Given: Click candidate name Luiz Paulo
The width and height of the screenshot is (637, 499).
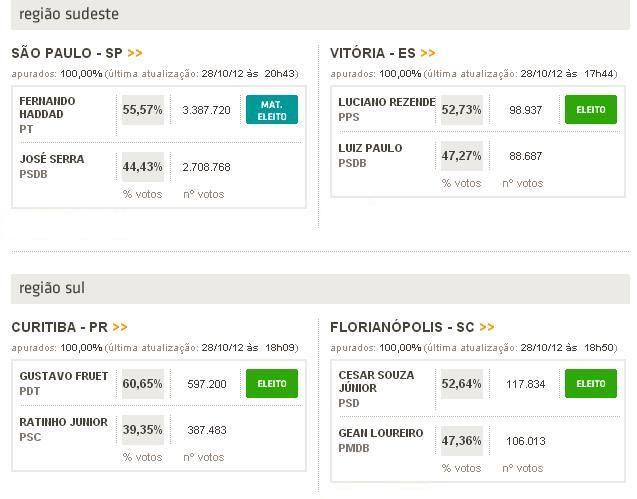Looking at the screenshot, I should tap(370, 148).
